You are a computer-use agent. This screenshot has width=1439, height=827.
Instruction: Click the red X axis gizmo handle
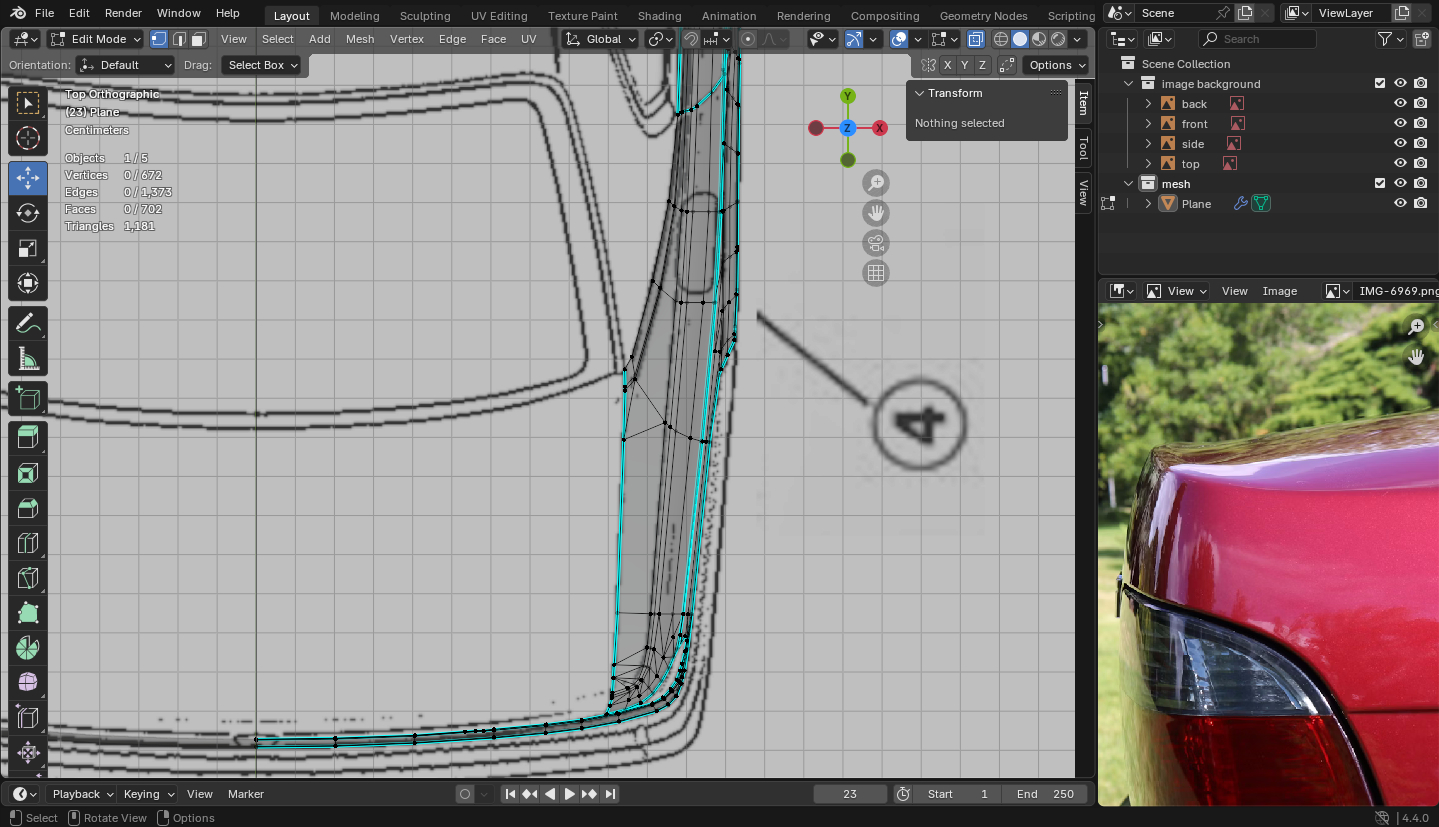point(880,128)
